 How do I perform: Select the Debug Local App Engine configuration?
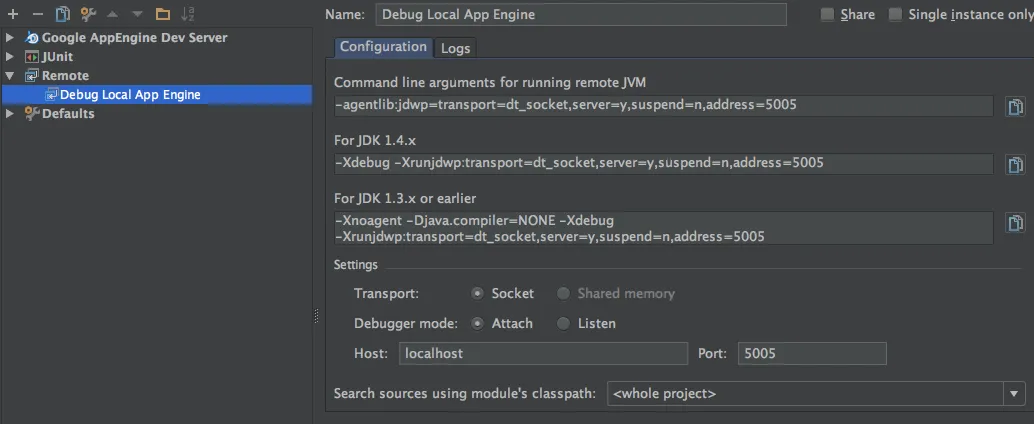point(130,95)
